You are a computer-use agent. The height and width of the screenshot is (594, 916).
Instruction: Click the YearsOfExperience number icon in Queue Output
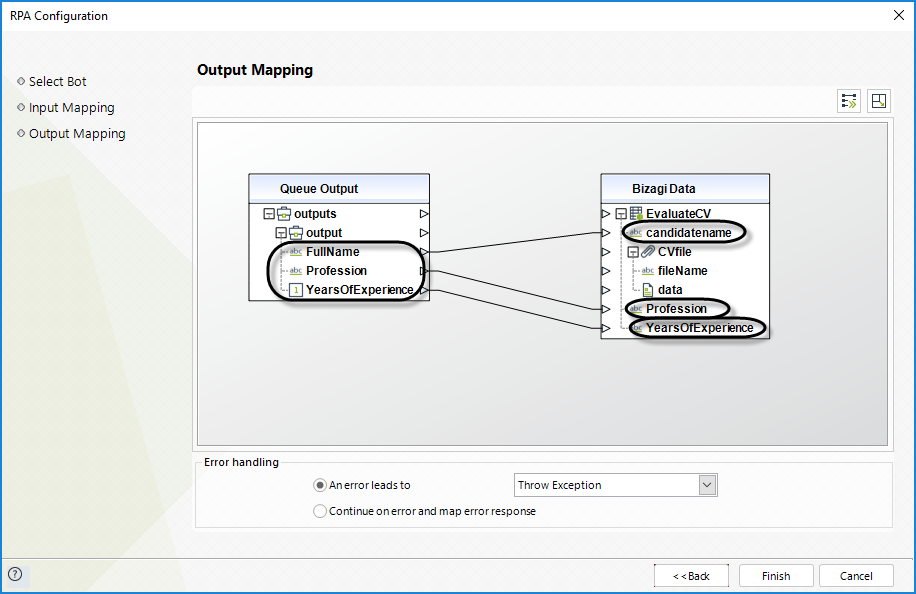[x=296, y=290]
